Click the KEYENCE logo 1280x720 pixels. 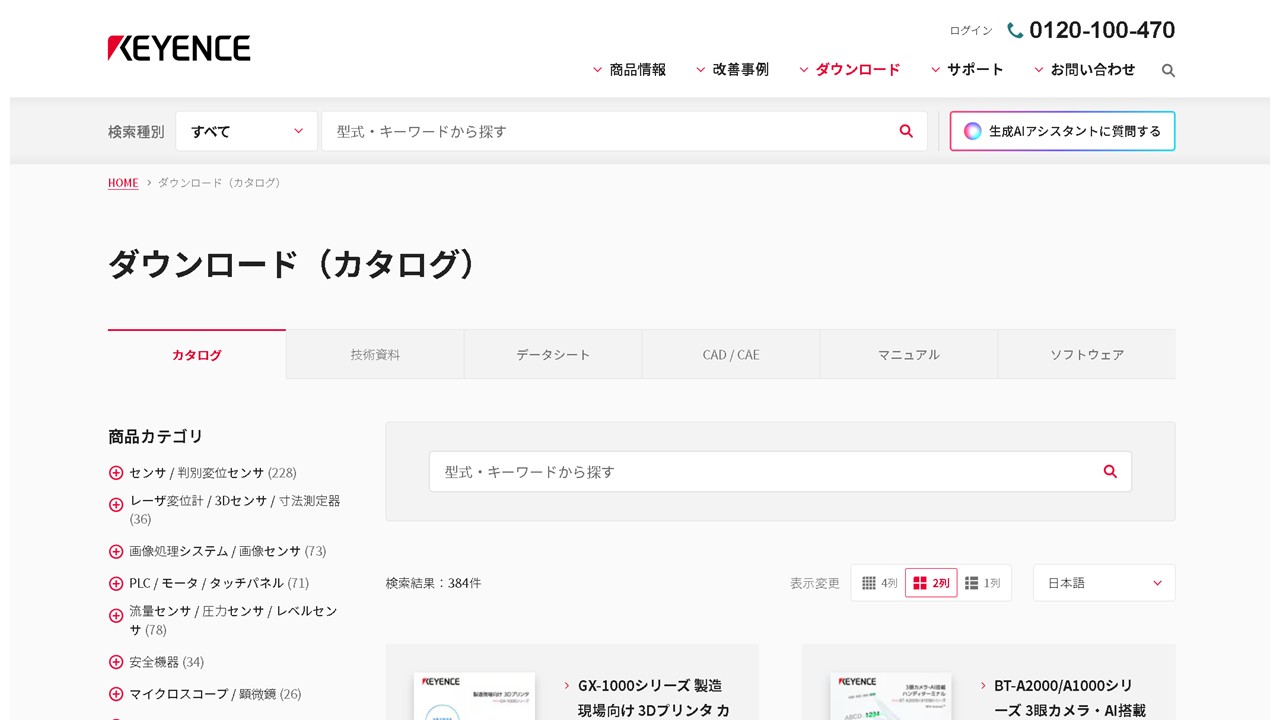click(x=178, y=47)
